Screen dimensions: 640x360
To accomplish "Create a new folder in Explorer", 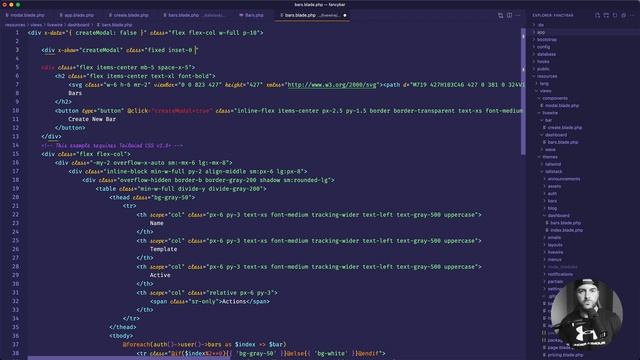I will 606,16.
